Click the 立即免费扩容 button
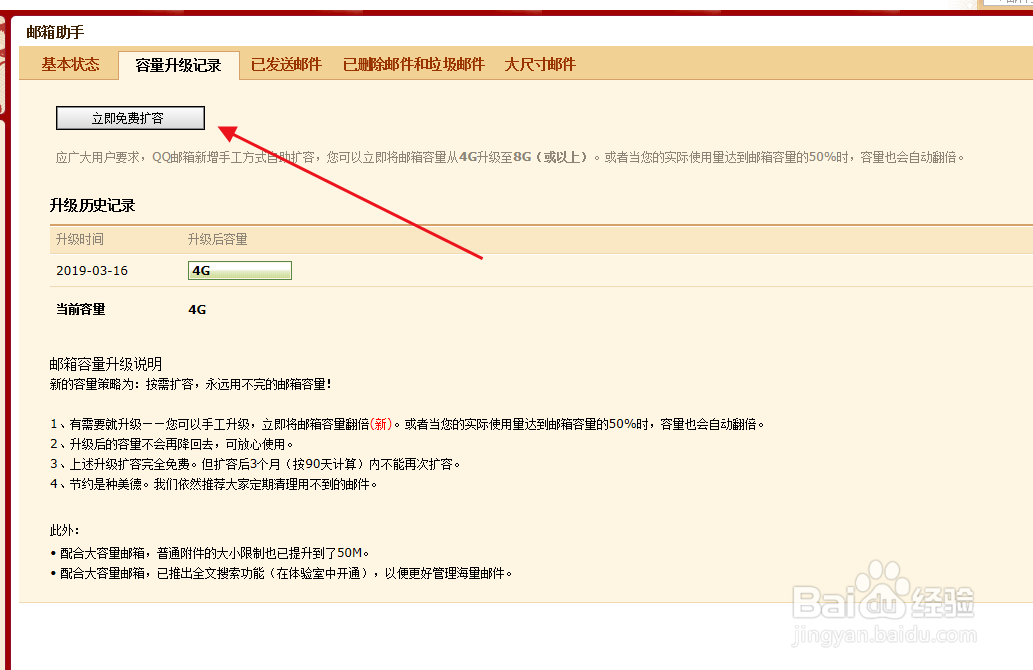The image size is (1033, 670). click(x=128, y=117)
